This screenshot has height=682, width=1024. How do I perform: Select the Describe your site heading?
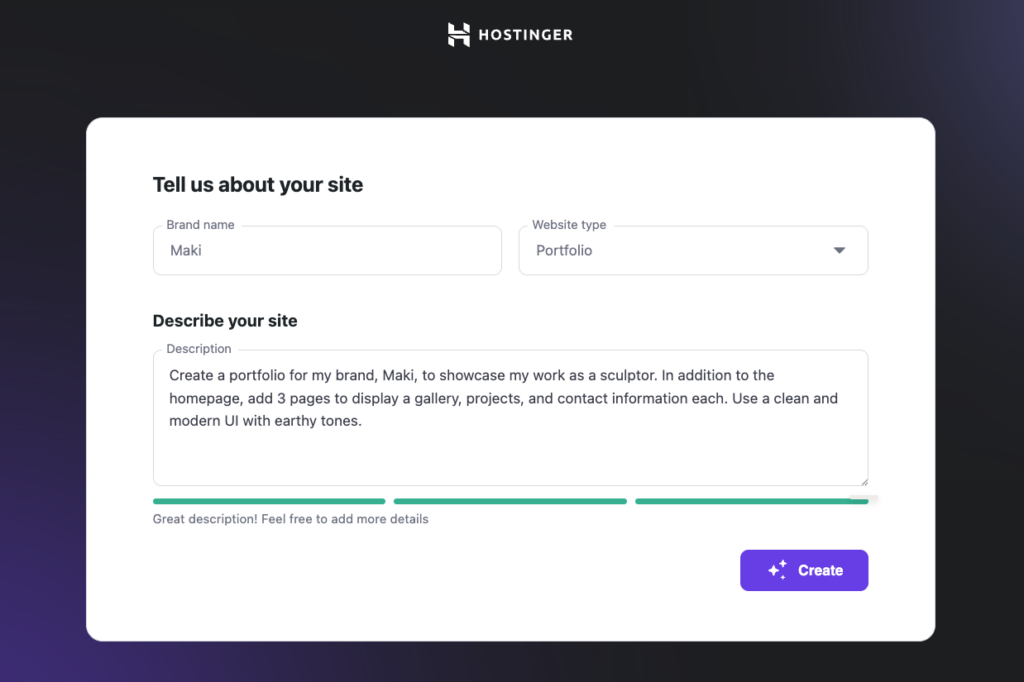224,321
